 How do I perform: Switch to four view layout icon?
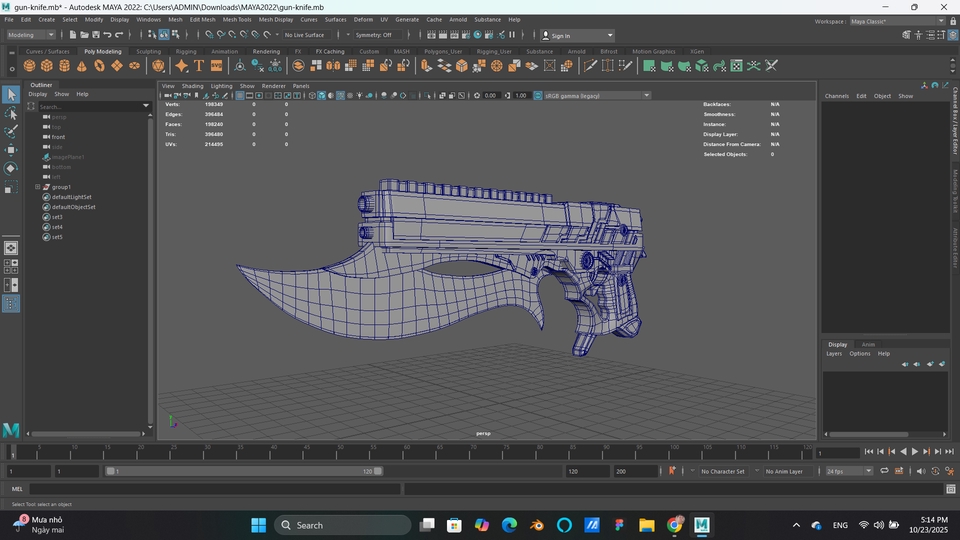pos(11,266)
